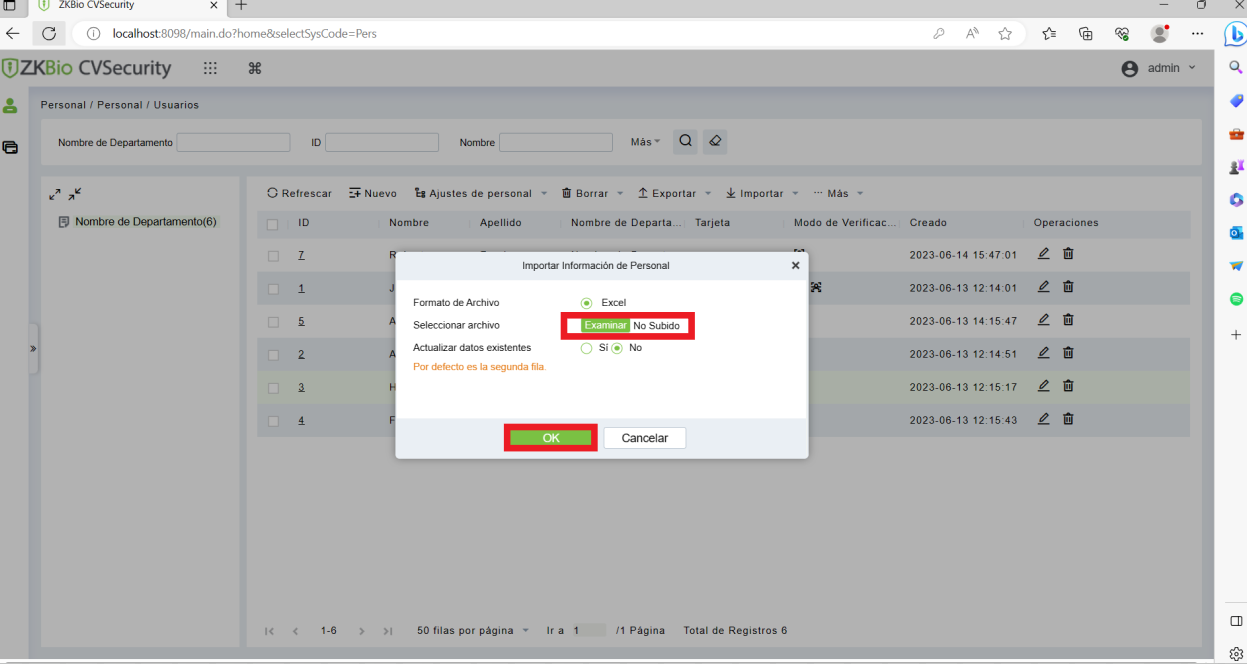Image resolution: width=1247 pixels, height=664 pixels.
Task: Clear filters with the eraser icon
Action: coord(714,142)
